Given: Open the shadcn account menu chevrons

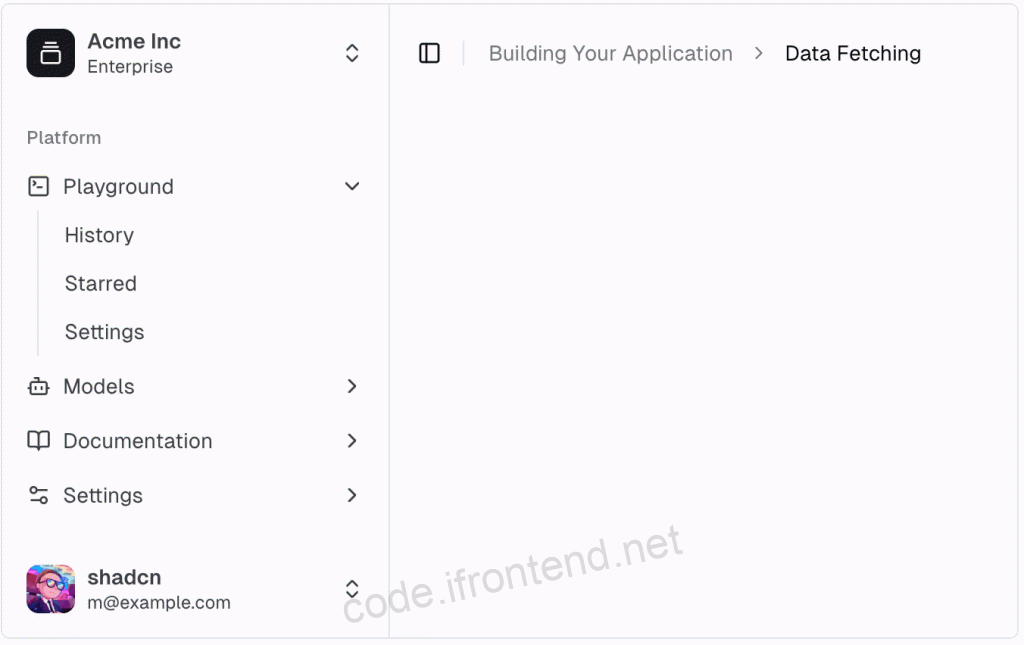Looking at the screenshot, I should (352, 589).
